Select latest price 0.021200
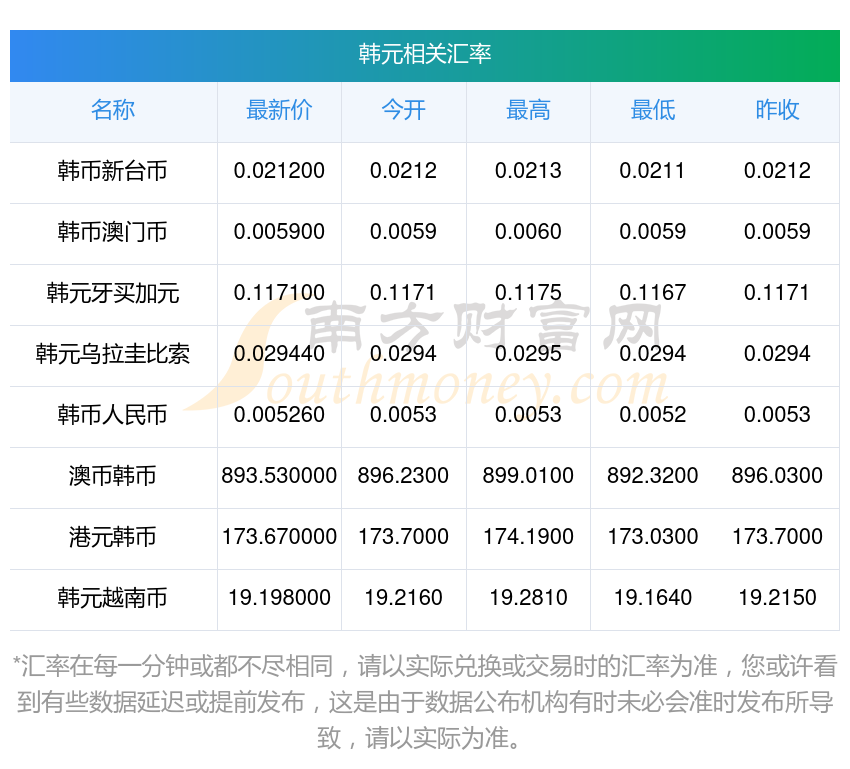The image size is (850, 769). click(x=279, y=171)
